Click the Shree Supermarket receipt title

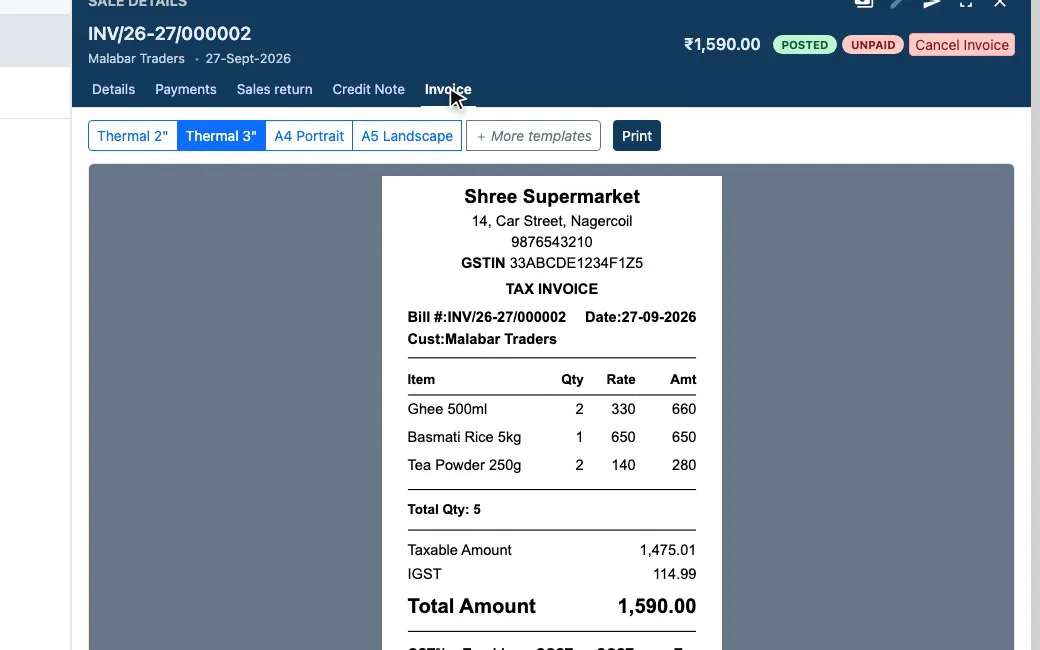click(552, 196)
